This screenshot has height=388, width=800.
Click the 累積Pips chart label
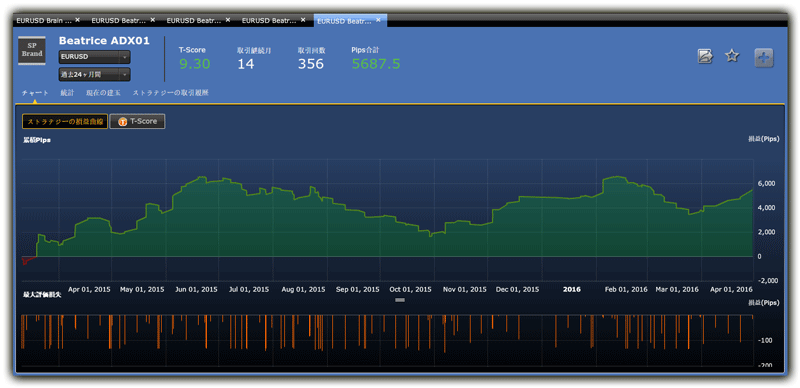coord(37,139)
